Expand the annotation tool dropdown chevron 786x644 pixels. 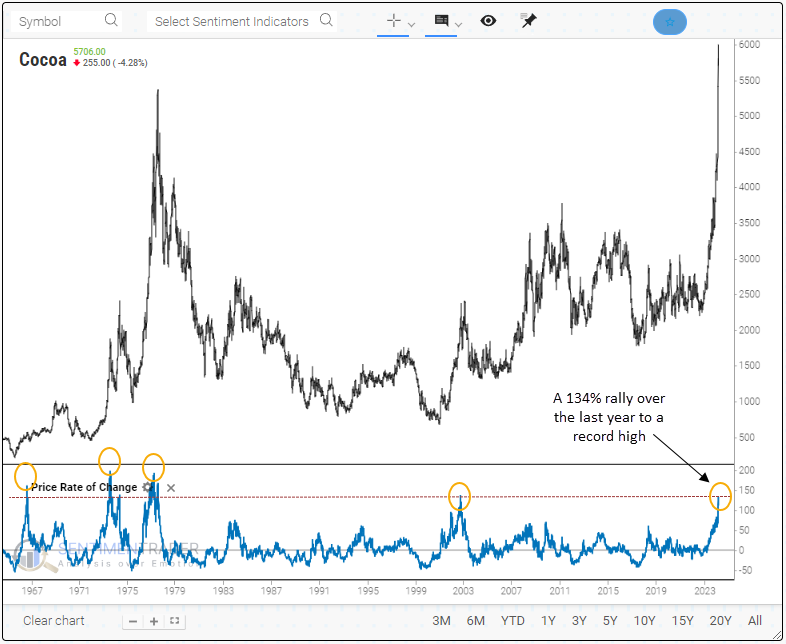[x=457, y=24]
